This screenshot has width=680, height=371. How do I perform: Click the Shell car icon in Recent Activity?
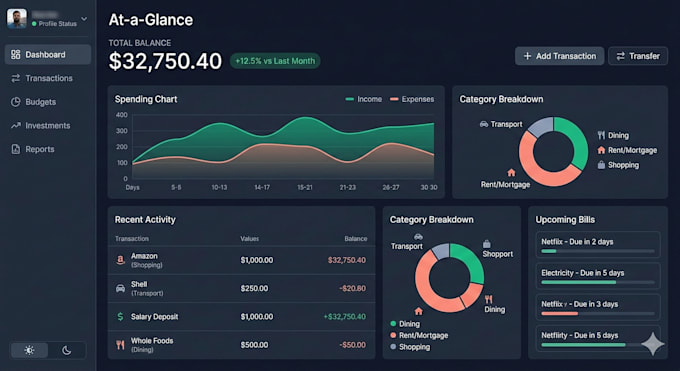tap(121, 288)
